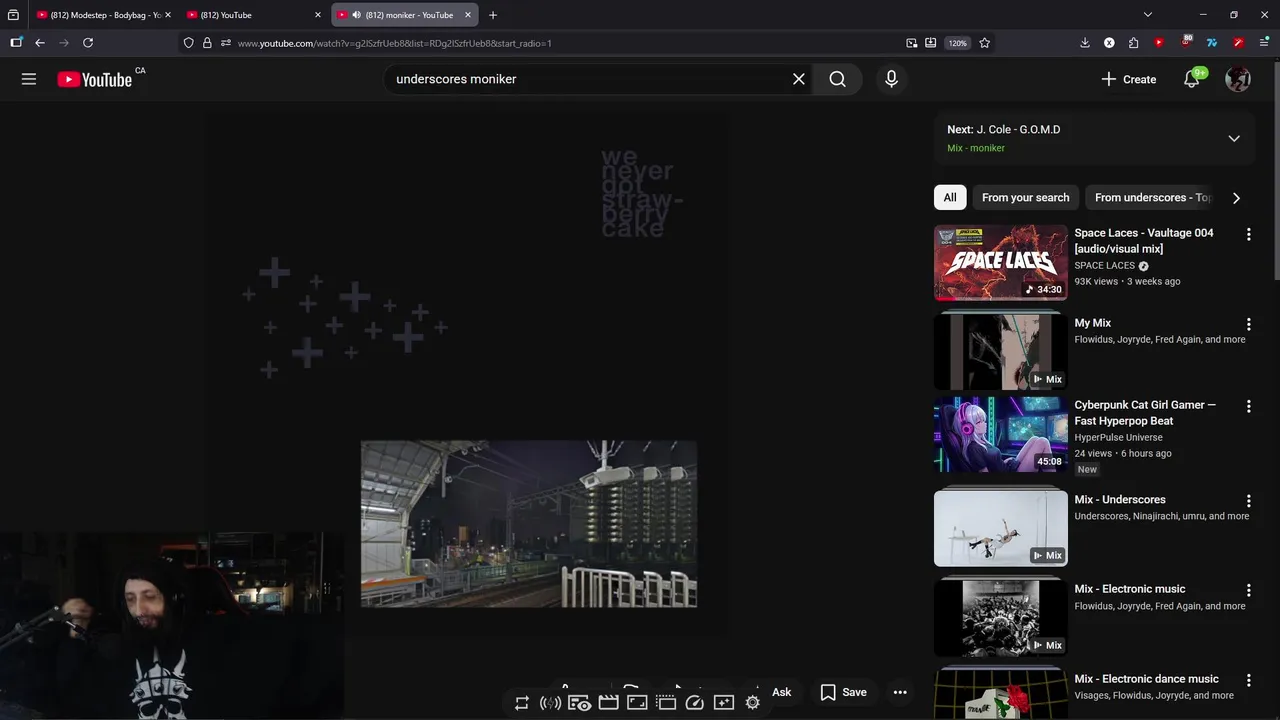The image size is (1280, 720).
Task: Clear the search box text
Action: (799, 79)
